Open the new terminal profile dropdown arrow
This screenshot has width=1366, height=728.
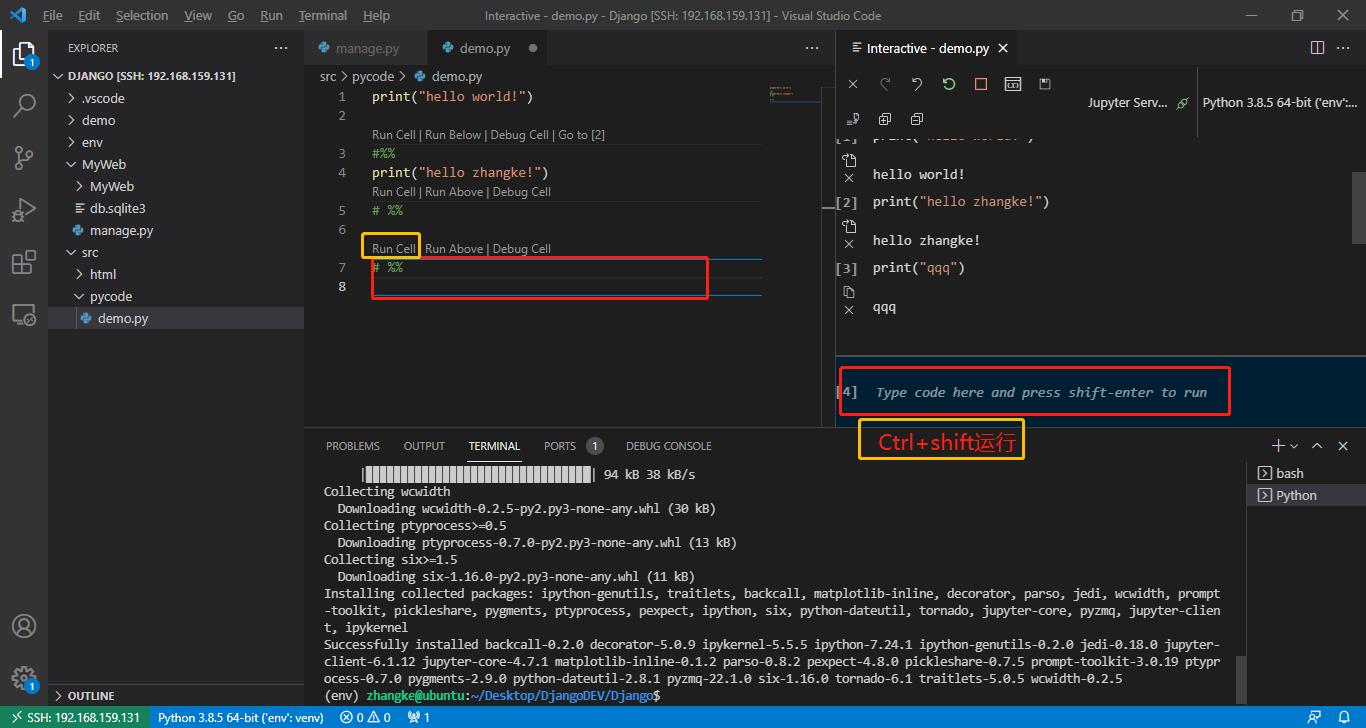coord(1294,446)
